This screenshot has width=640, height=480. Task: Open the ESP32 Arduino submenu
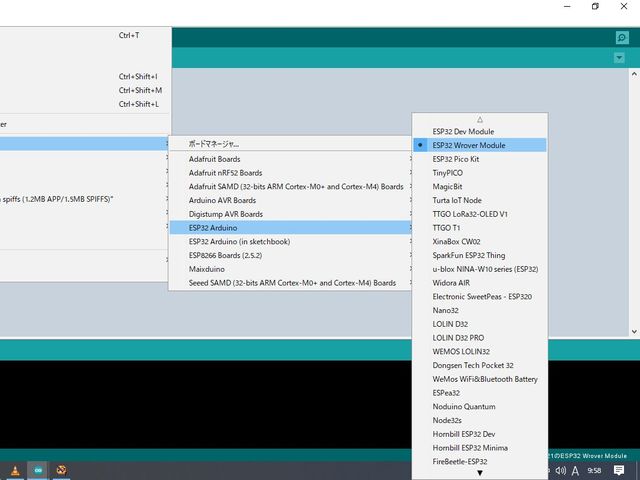coord(290,228)
